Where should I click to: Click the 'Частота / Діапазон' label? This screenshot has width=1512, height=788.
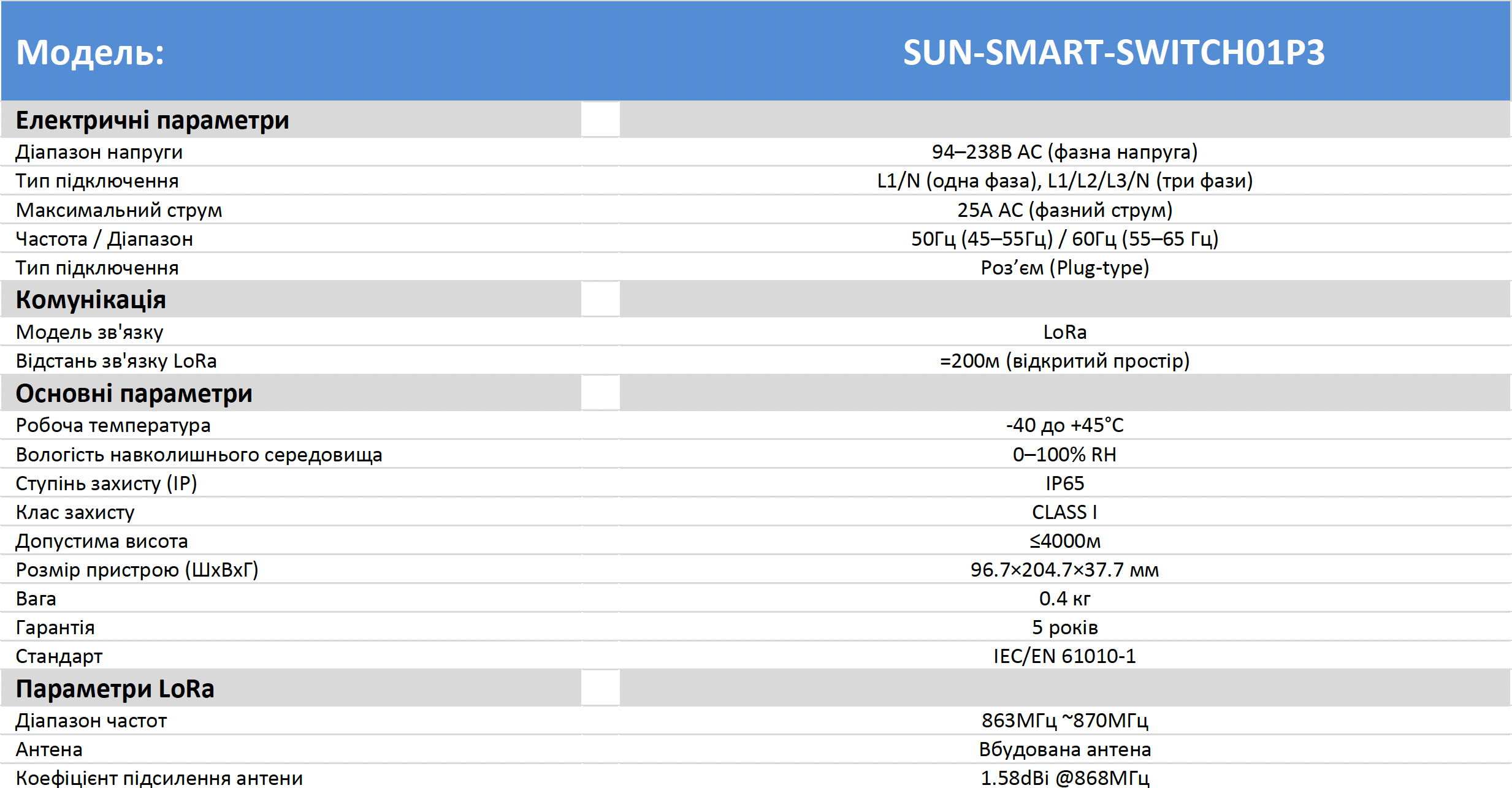[x=104, y=239]
